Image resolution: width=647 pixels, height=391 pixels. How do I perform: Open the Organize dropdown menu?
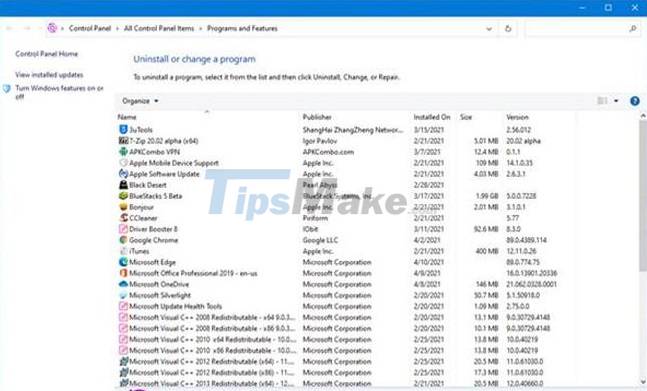[x=140, y=101]
